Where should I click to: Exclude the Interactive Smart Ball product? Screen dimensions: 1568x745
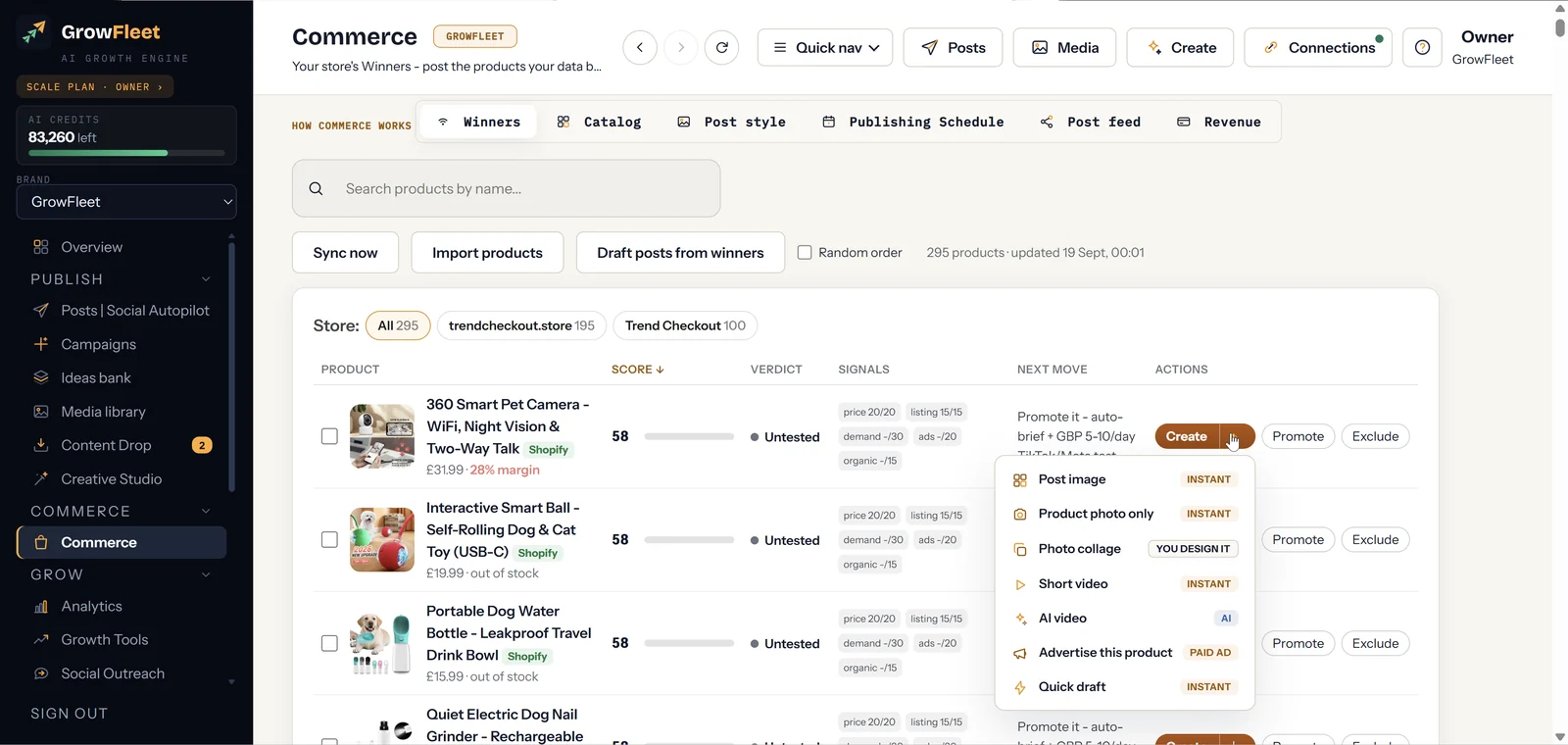(x=1375, y=540)
